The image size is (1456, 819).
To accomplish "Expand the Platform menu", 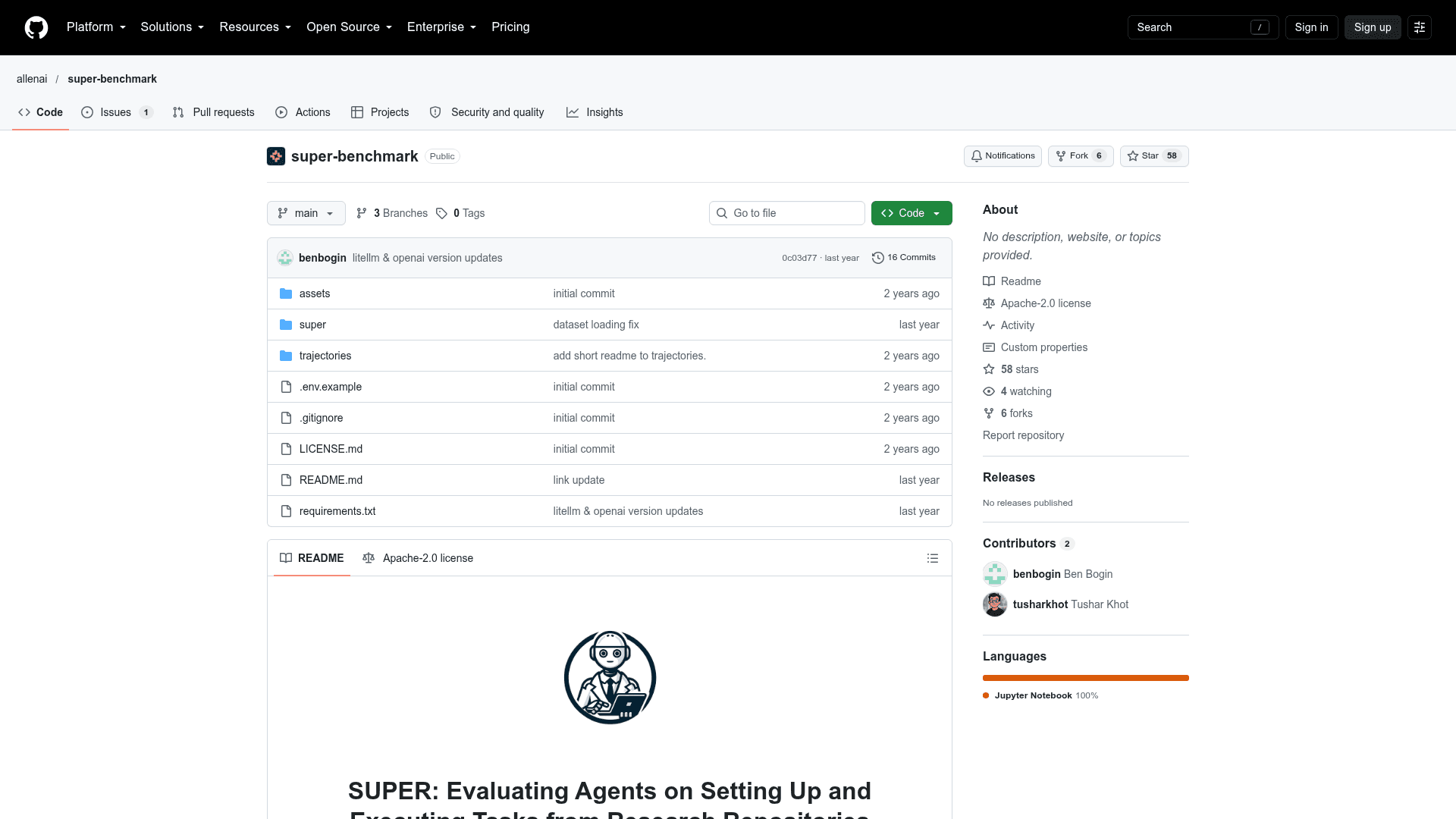I will point(96,27).
